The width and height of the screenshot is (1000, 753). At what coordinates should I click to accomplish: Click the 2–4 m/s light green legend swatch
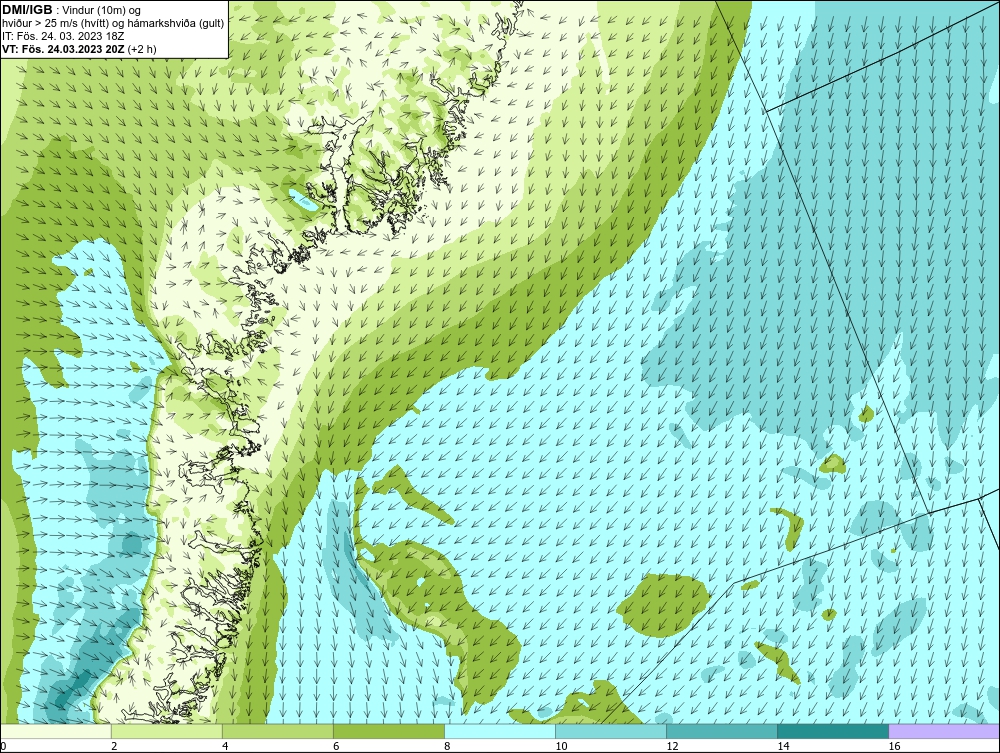coord(166,731)
